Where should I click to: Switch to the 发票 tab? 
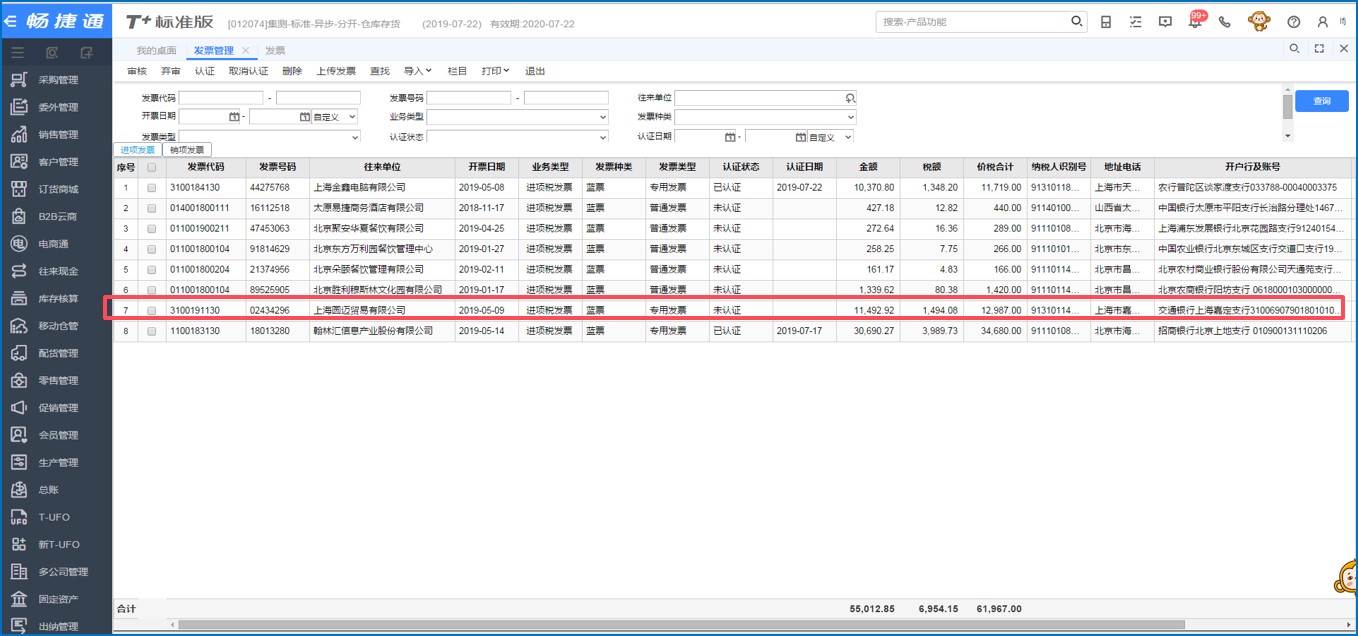(x=275, y=50)
